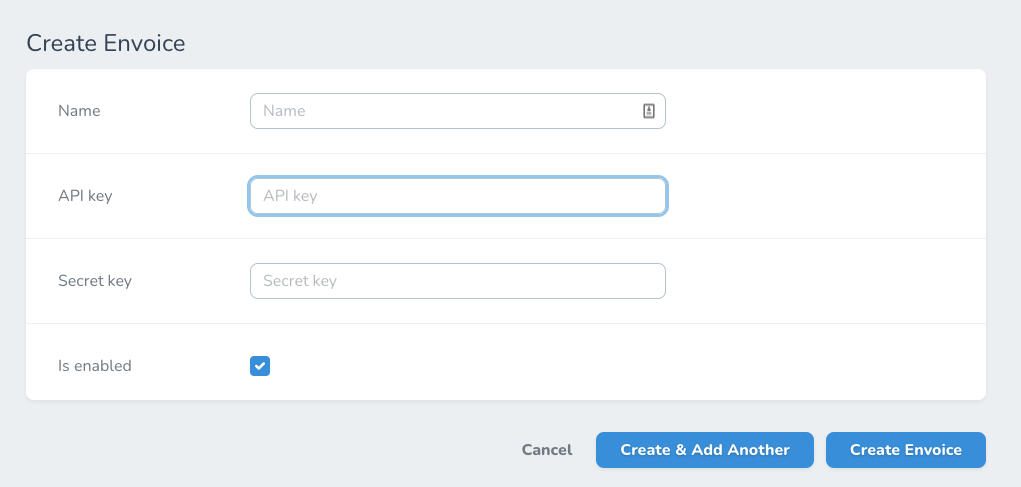Select the Secret key input box

coord(457,281)
